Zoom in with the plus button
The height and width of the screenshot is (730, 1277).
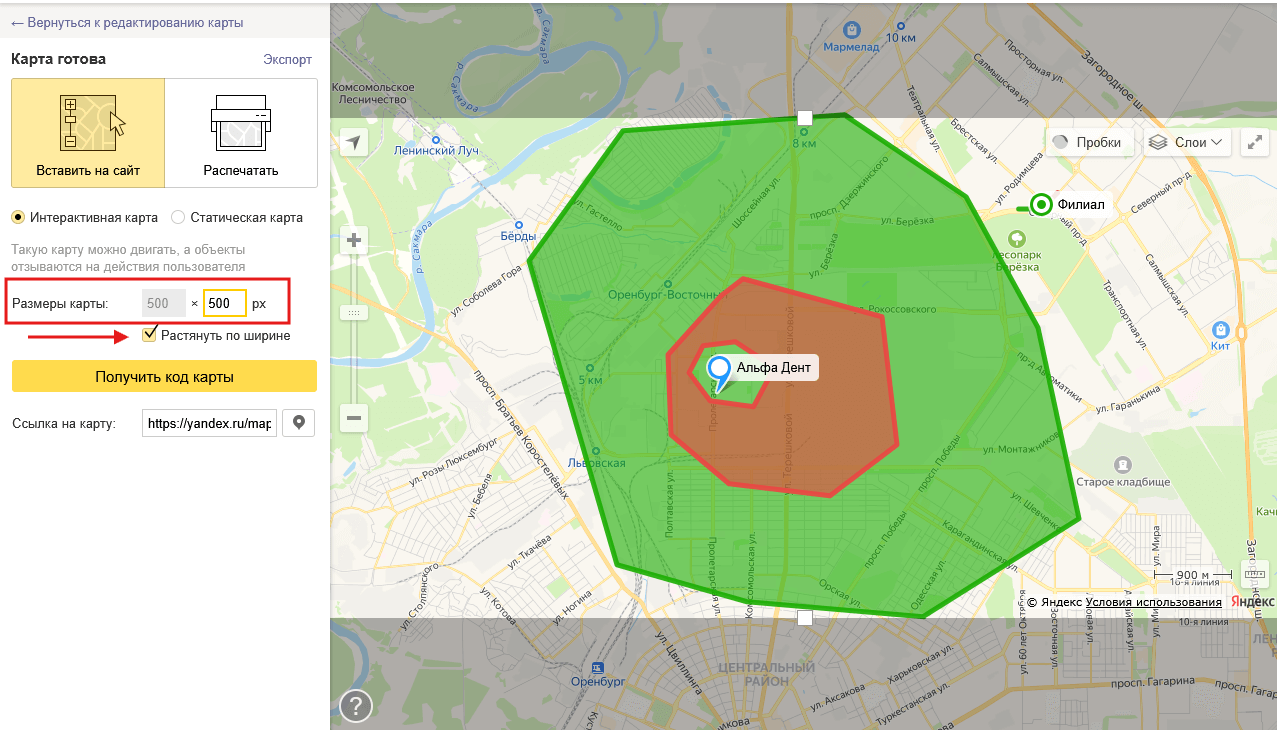tap(354, 240)
